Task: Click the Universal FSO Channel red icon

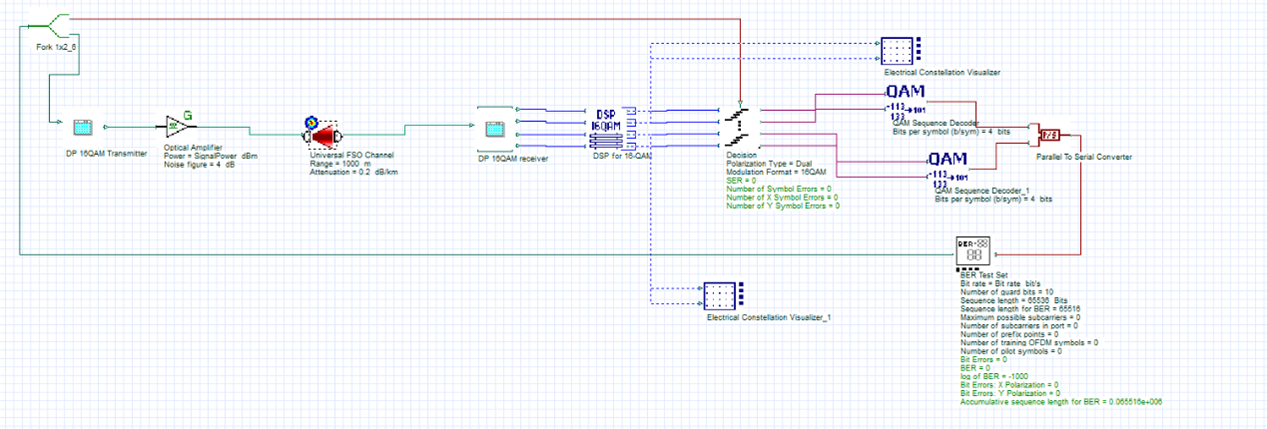Action: 324,133
